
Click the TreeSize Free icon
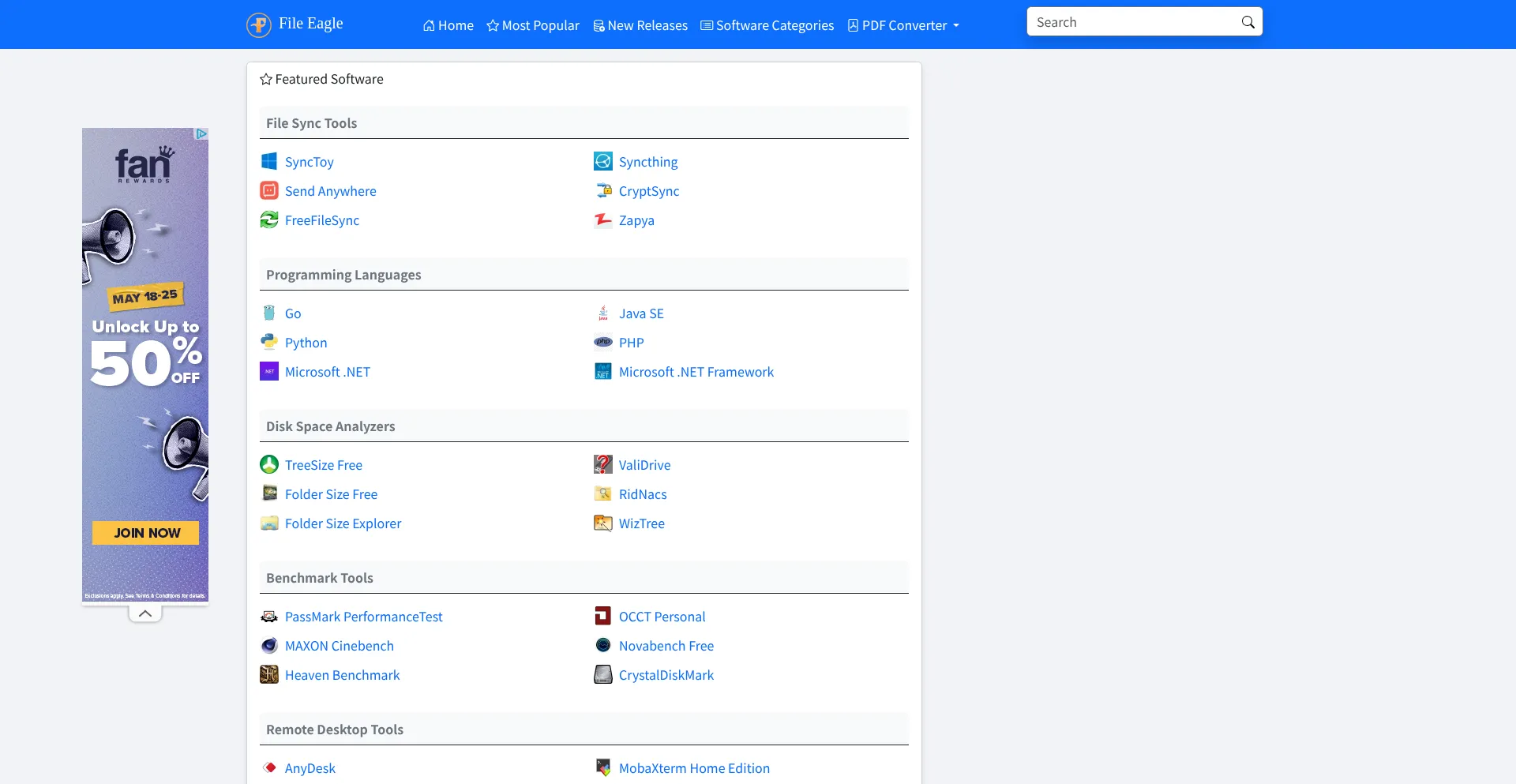[269, 464]
